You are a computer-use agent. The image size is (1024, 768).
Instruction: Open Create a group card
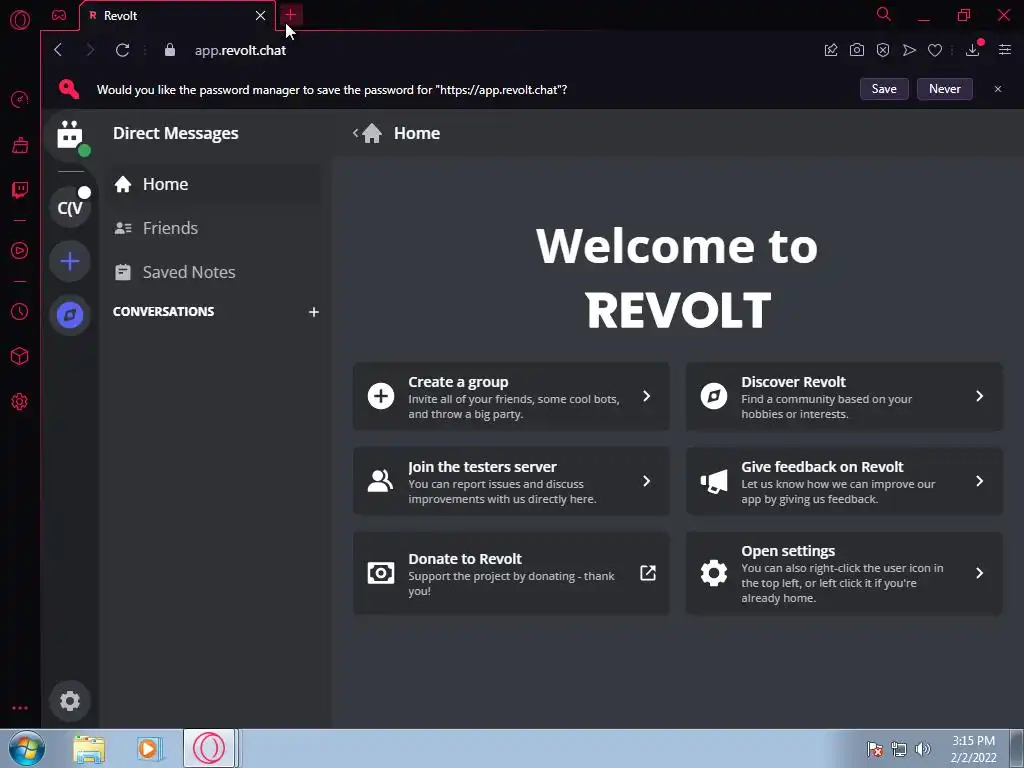[x=511, y=396]
